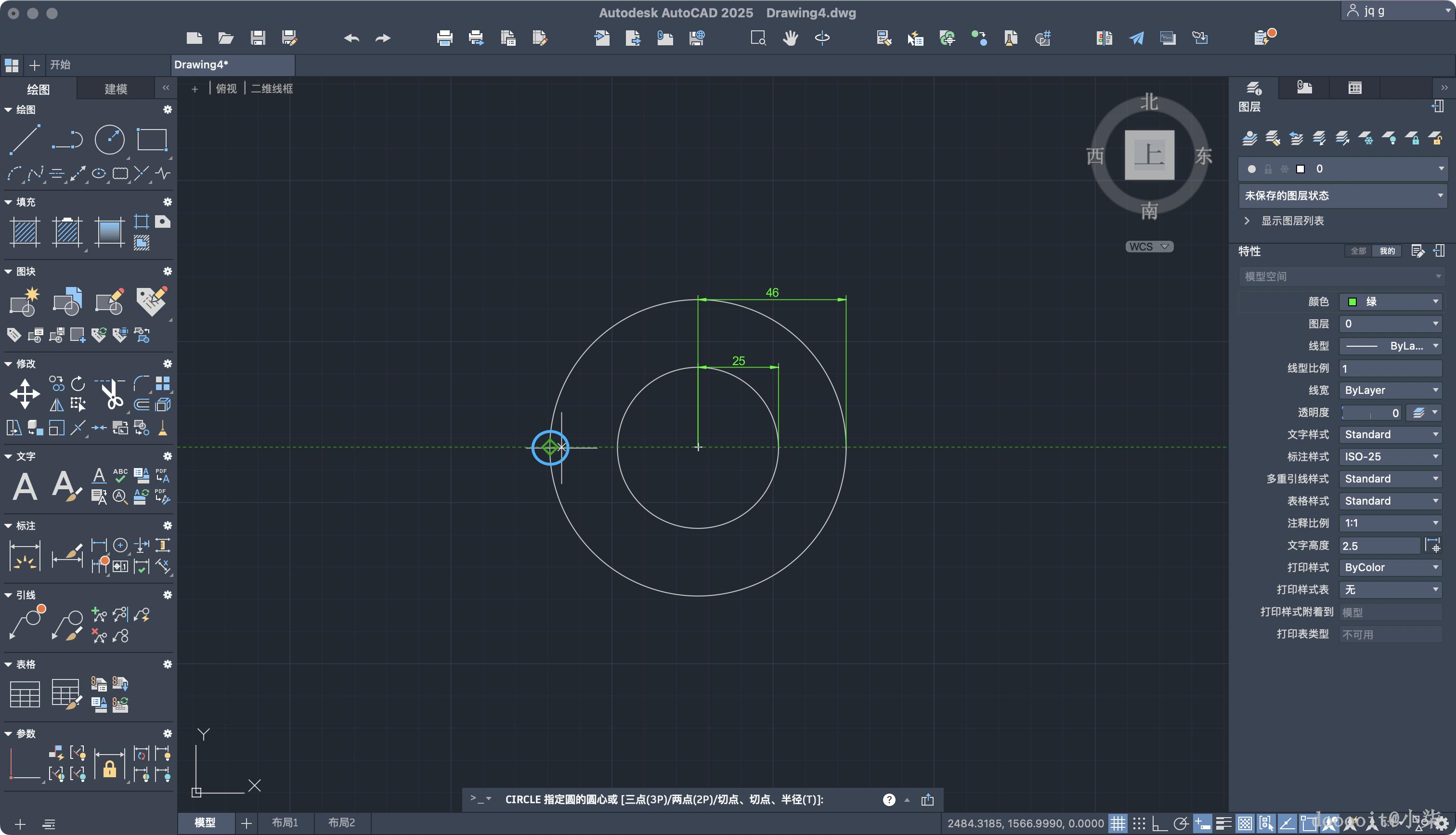Select the Trim scissors tool

click(x=111, y=394)
